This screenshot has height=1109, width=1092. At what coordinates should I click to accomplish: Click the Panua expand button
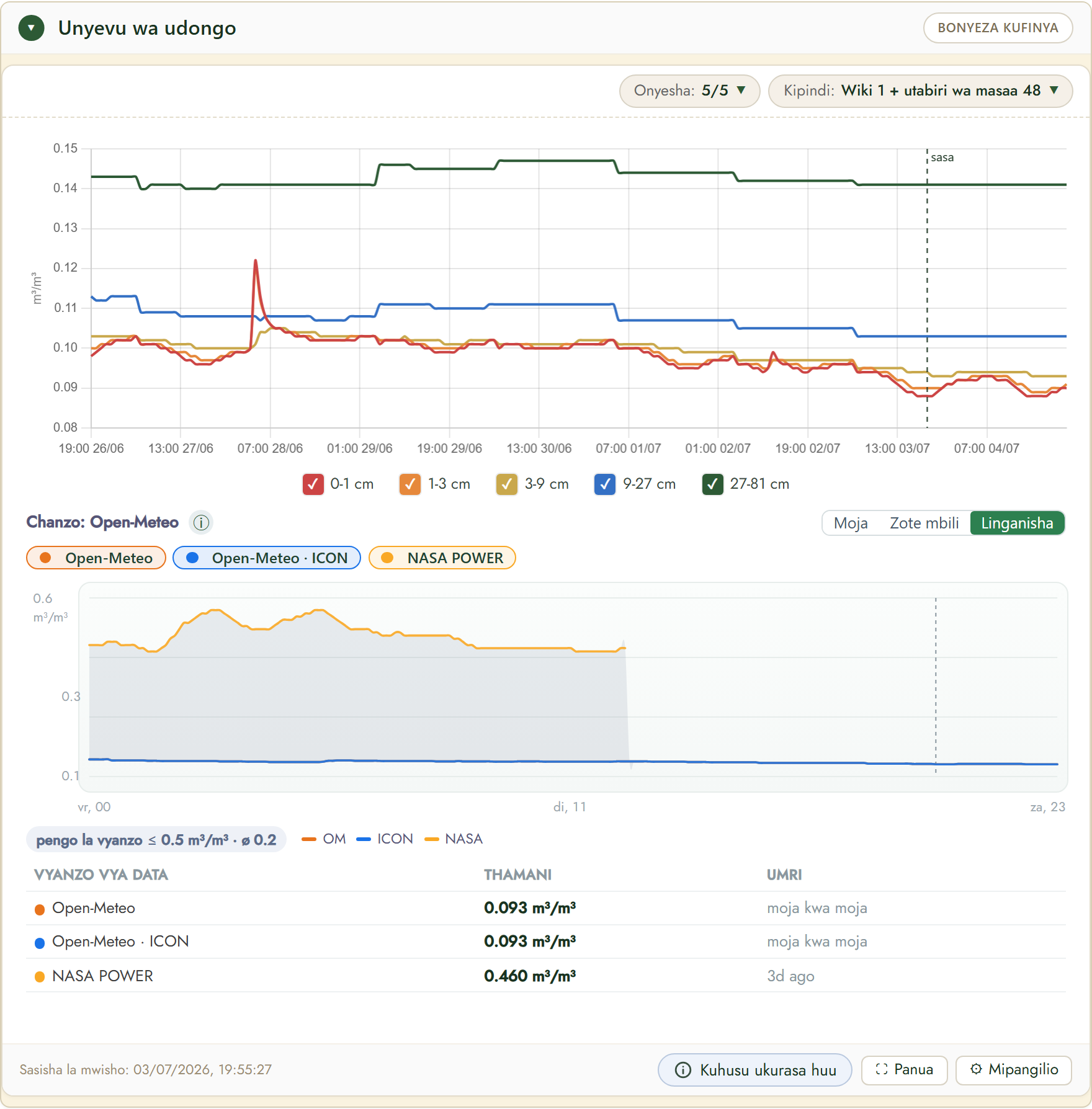pos(905,1070)
